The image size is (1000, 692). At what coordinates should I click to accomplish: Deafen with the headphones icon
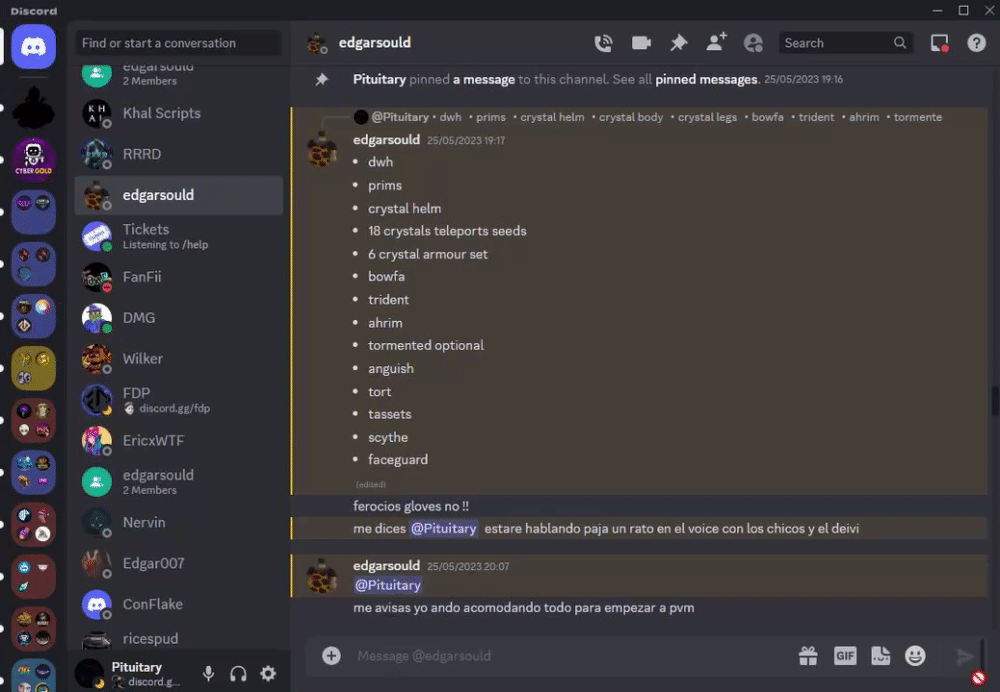tap(238, 674)
